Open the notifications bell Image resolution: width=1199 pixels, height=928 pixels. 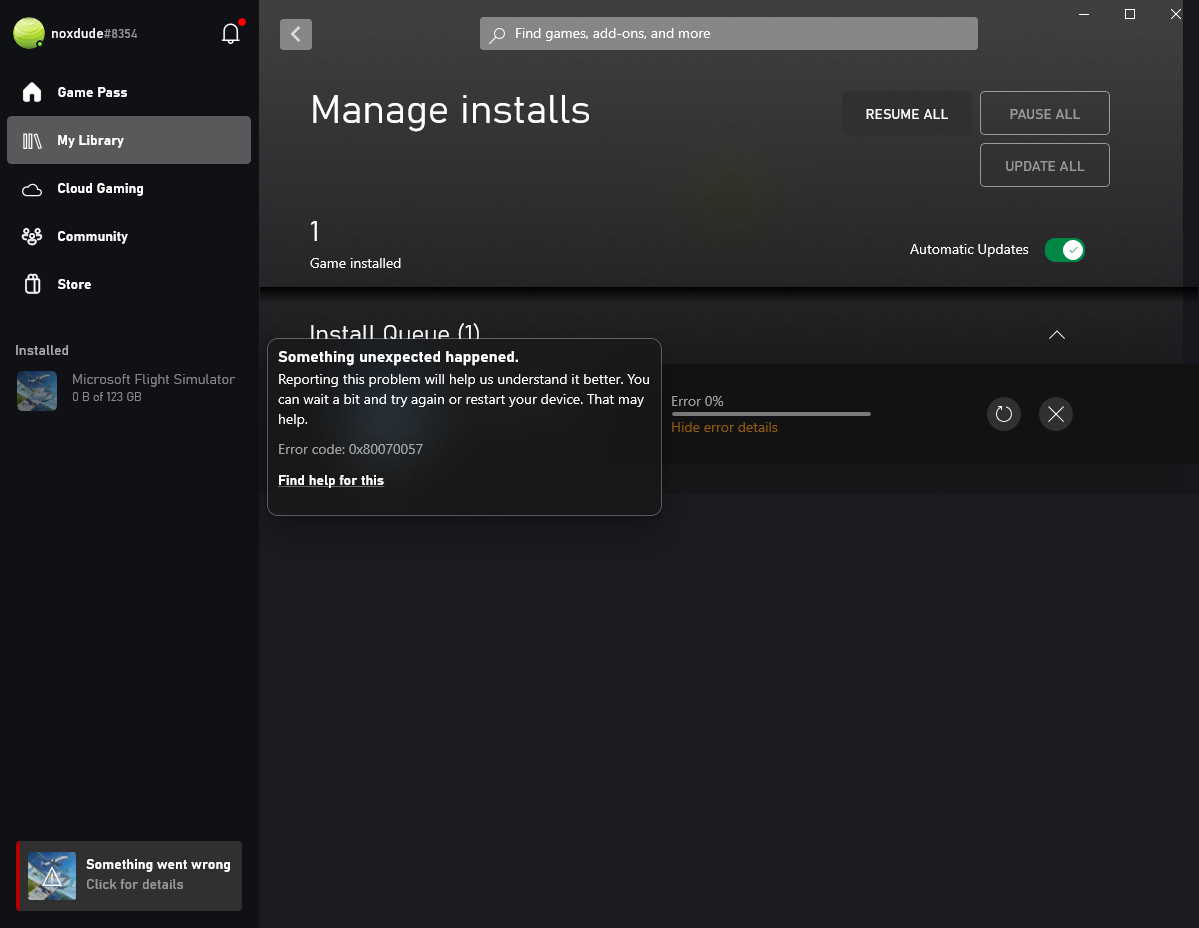pos(231,34)
